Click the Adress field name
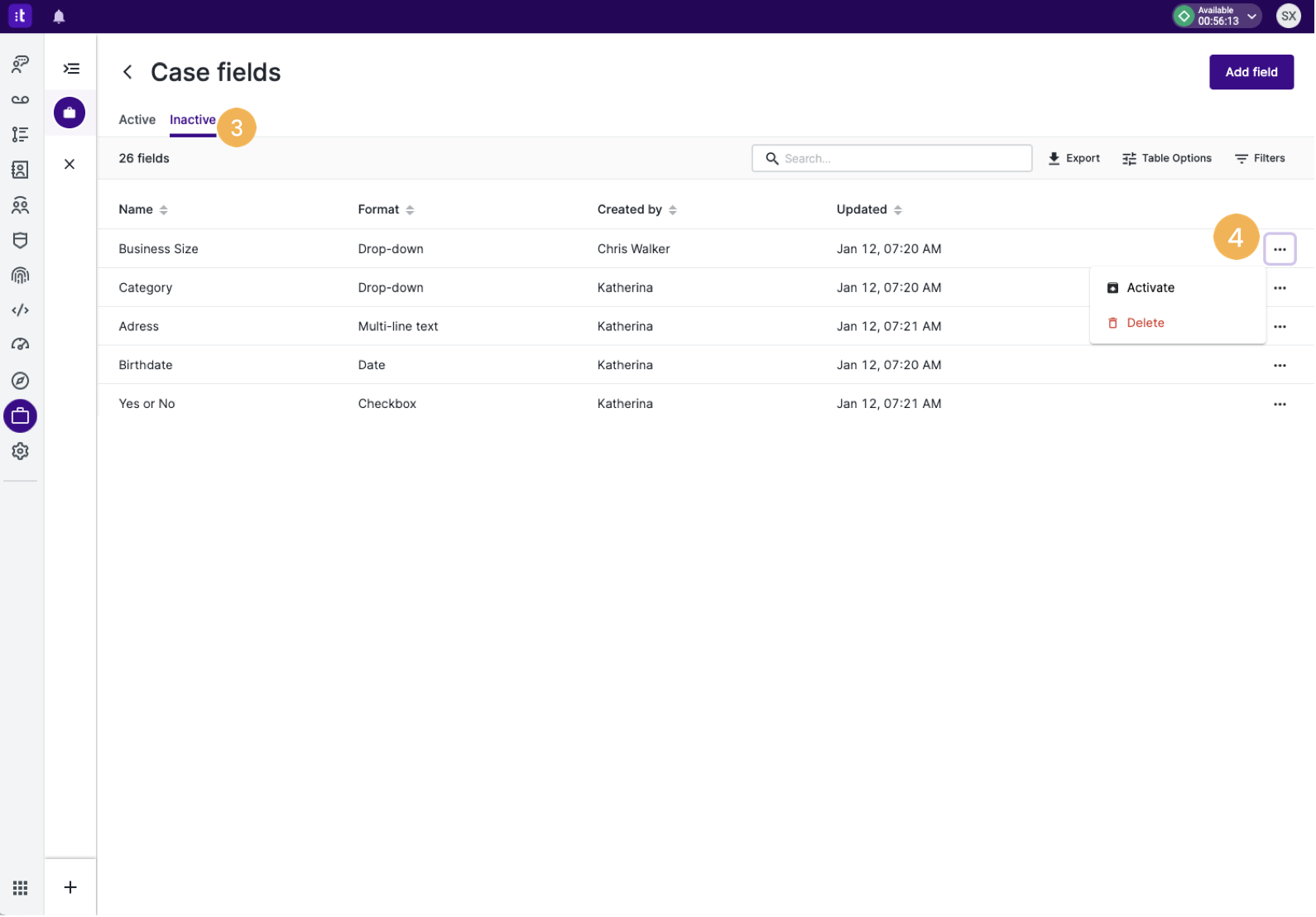 (139, 327)
